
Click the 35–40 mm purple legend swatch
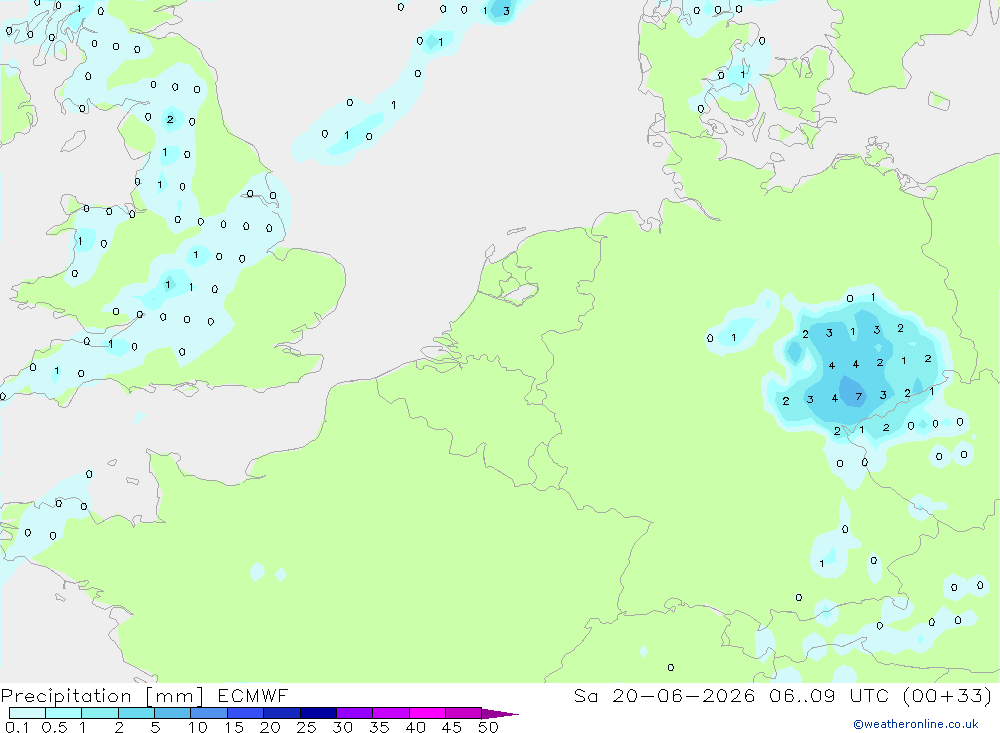(390, 713)
